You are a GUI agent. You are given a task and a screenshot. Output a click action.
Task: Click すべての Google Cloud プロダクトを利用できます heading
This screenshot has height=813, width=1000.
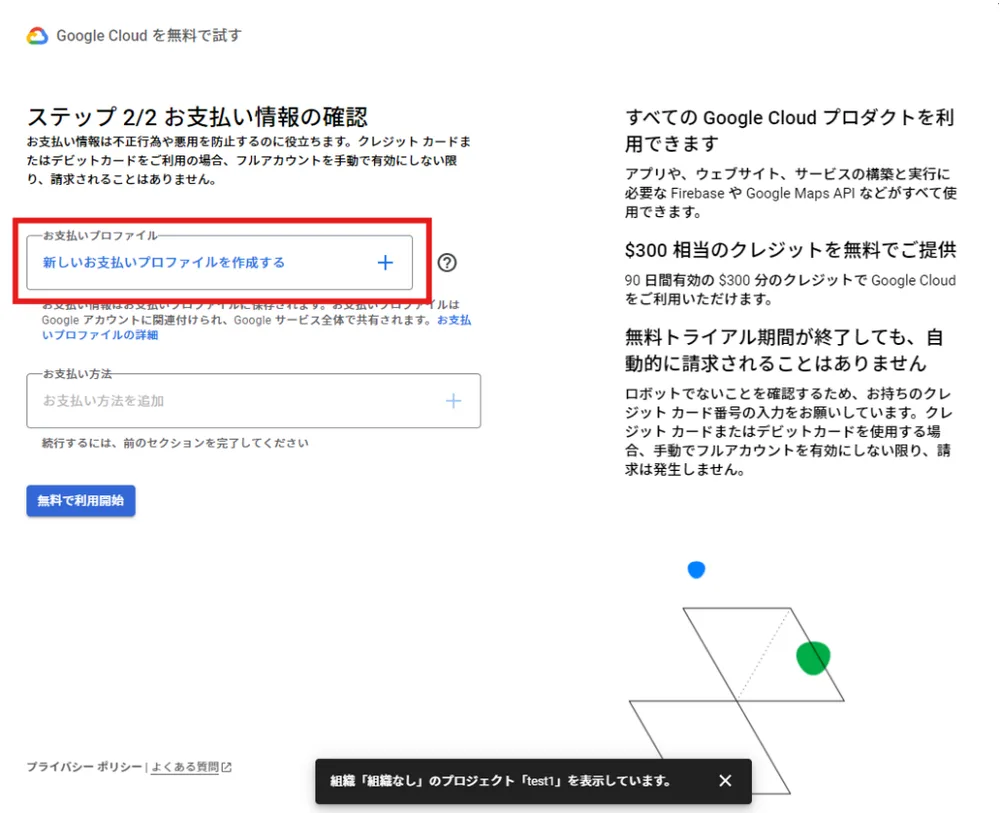click(790, 130)
